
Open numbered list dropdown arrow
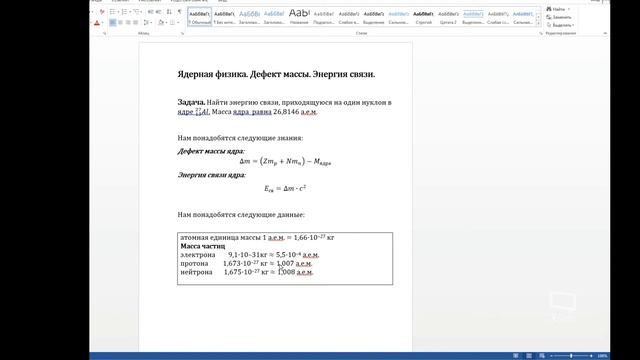129,12
